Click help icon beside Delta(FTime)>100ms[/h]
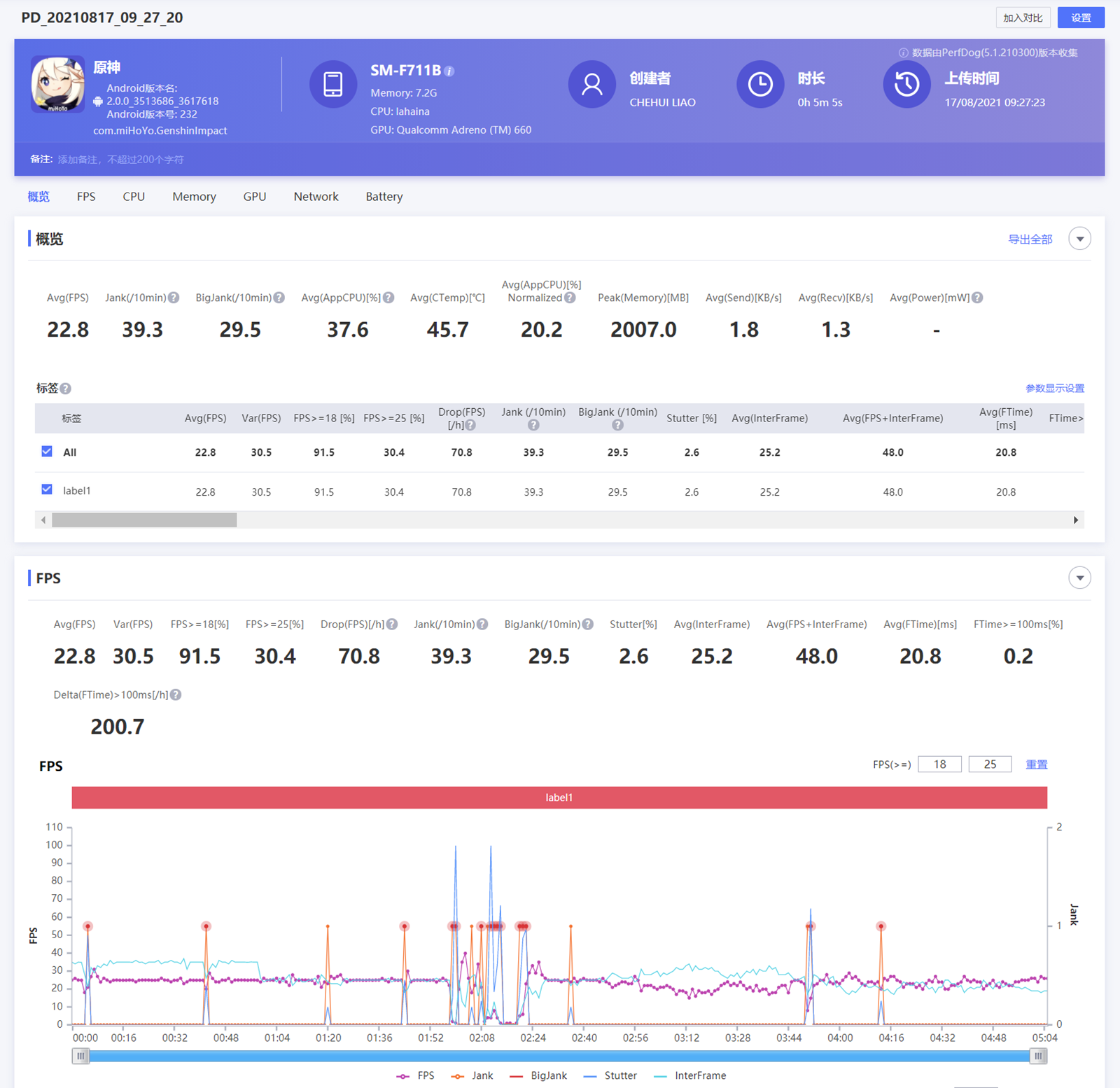The width and height of the screenshot is (1120, 1088). (x=176, y=695)
